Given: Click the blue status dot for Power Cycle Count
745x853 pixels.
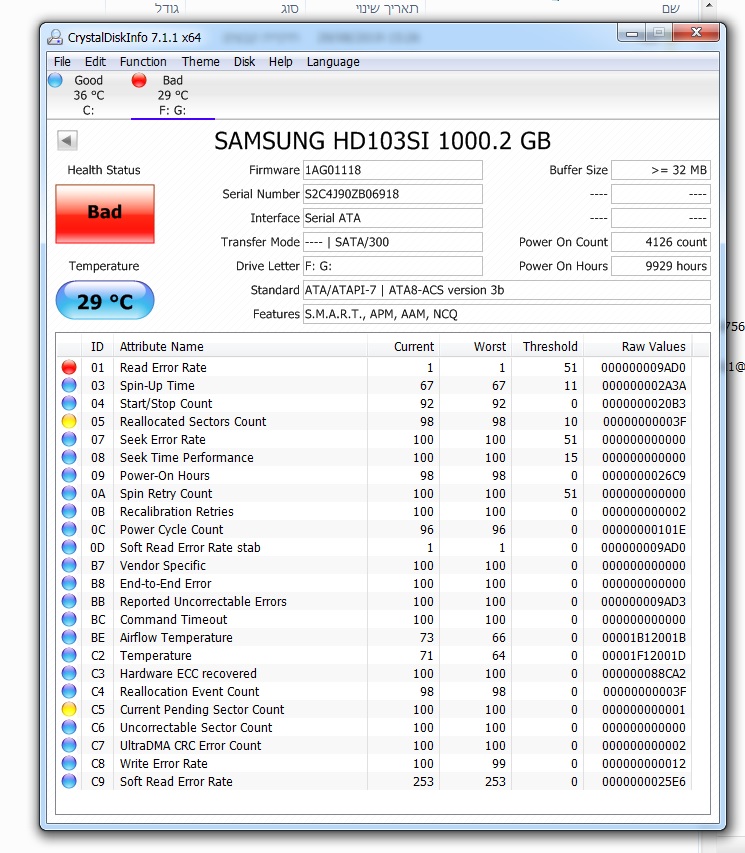Looking at the screenshot, I should pyautogui.click(x=69, y=529).
